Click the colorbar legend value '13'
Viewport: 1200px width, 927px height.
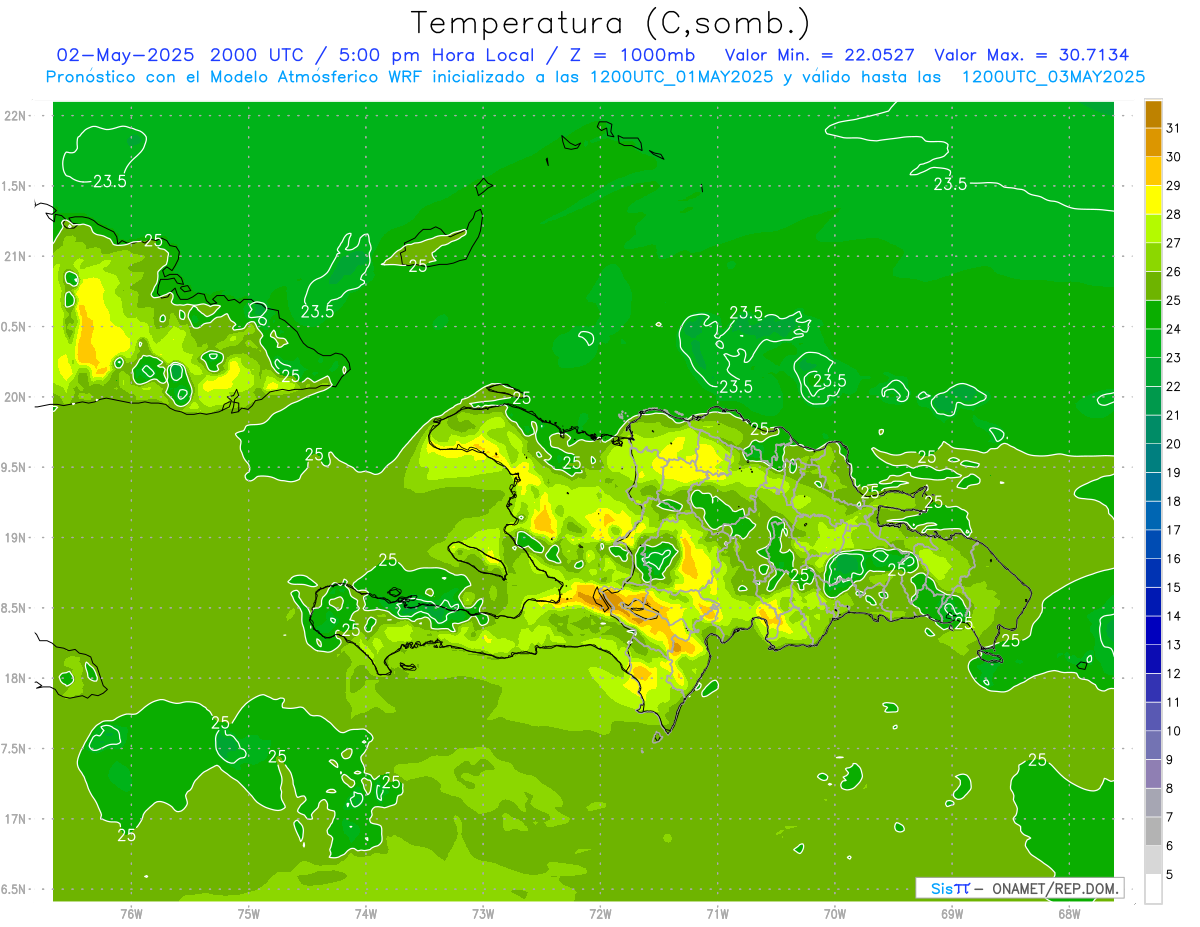click(x=1173, y=645)
